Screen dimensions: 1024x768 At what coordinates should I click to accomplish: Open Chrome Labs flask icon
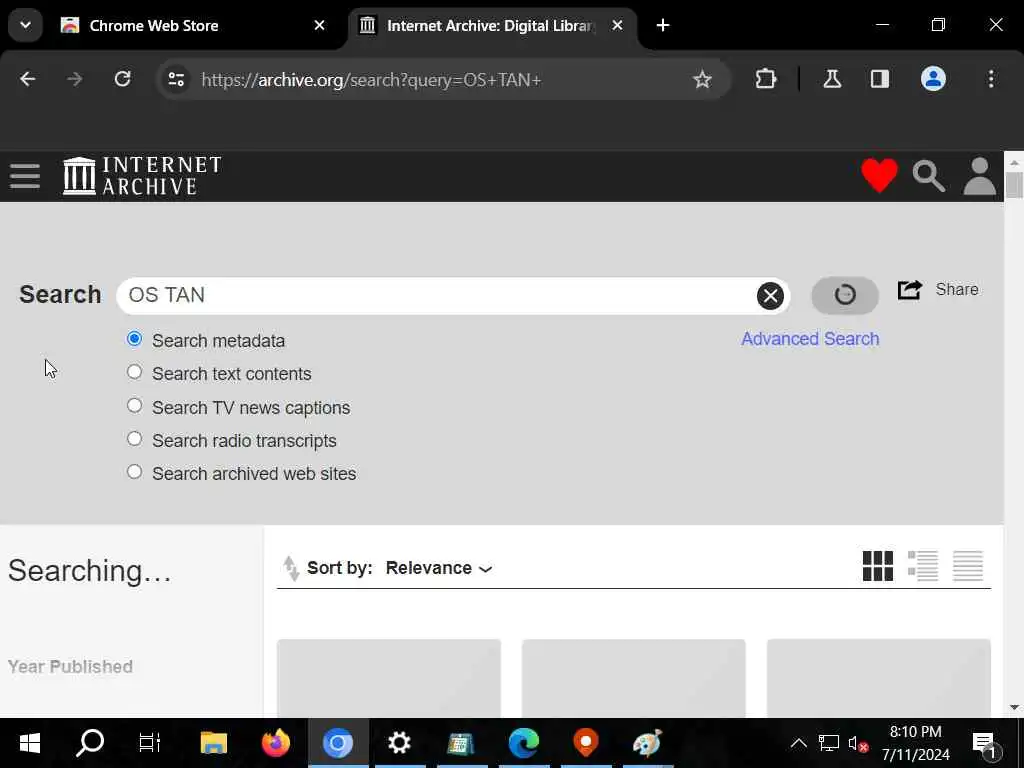click(x=831, y=80)
